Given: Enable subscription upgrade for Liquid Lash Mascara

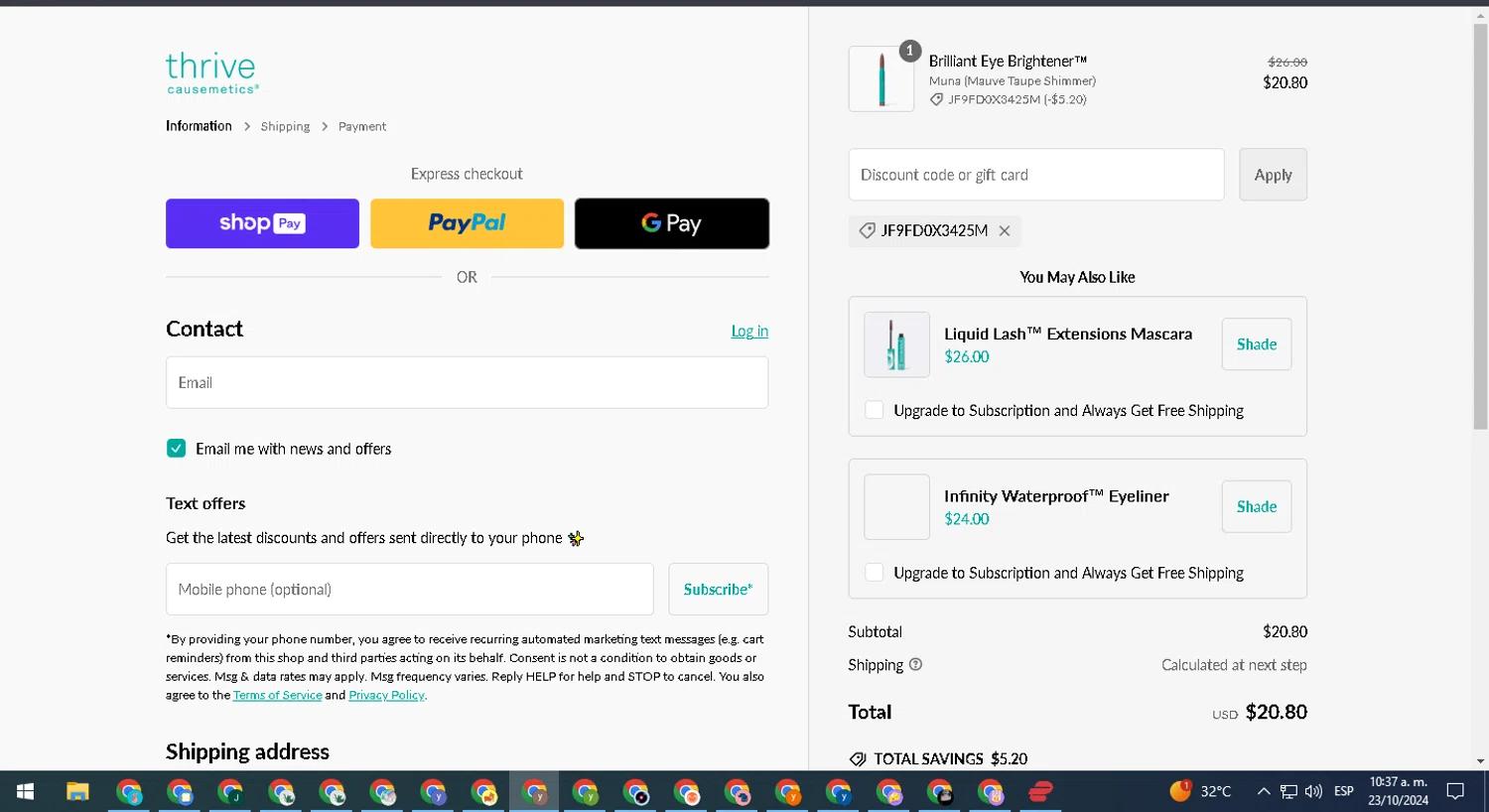Looking at the screenshot, I should tap(875, 411).
